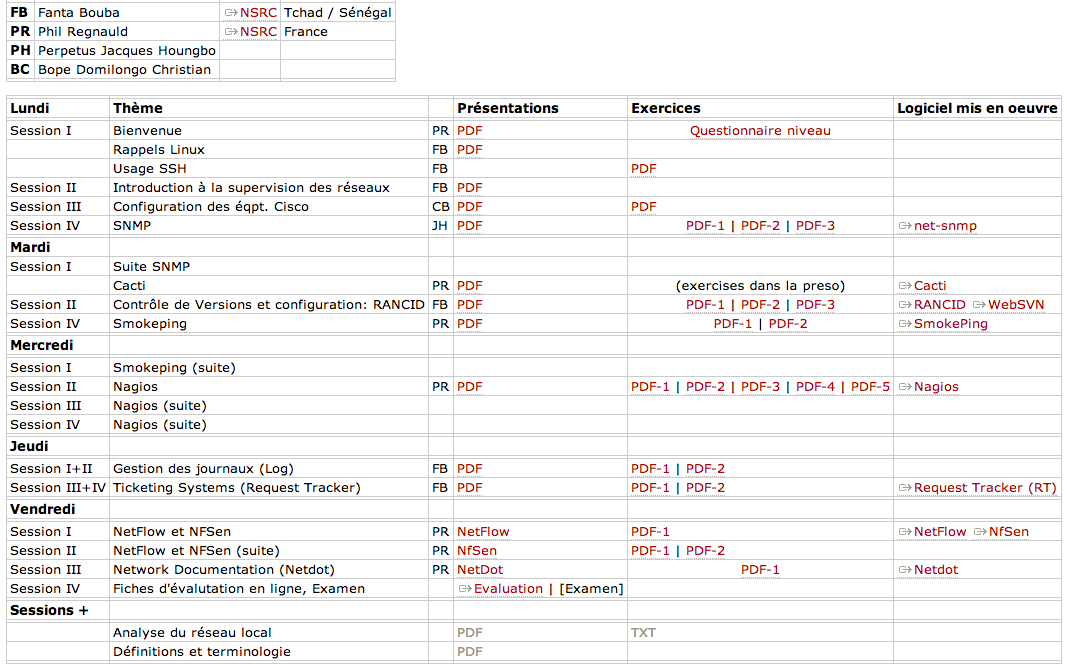Open the TXT file for Analyse du réseau local
This screenshot has width=1067, height=667.
643,633
